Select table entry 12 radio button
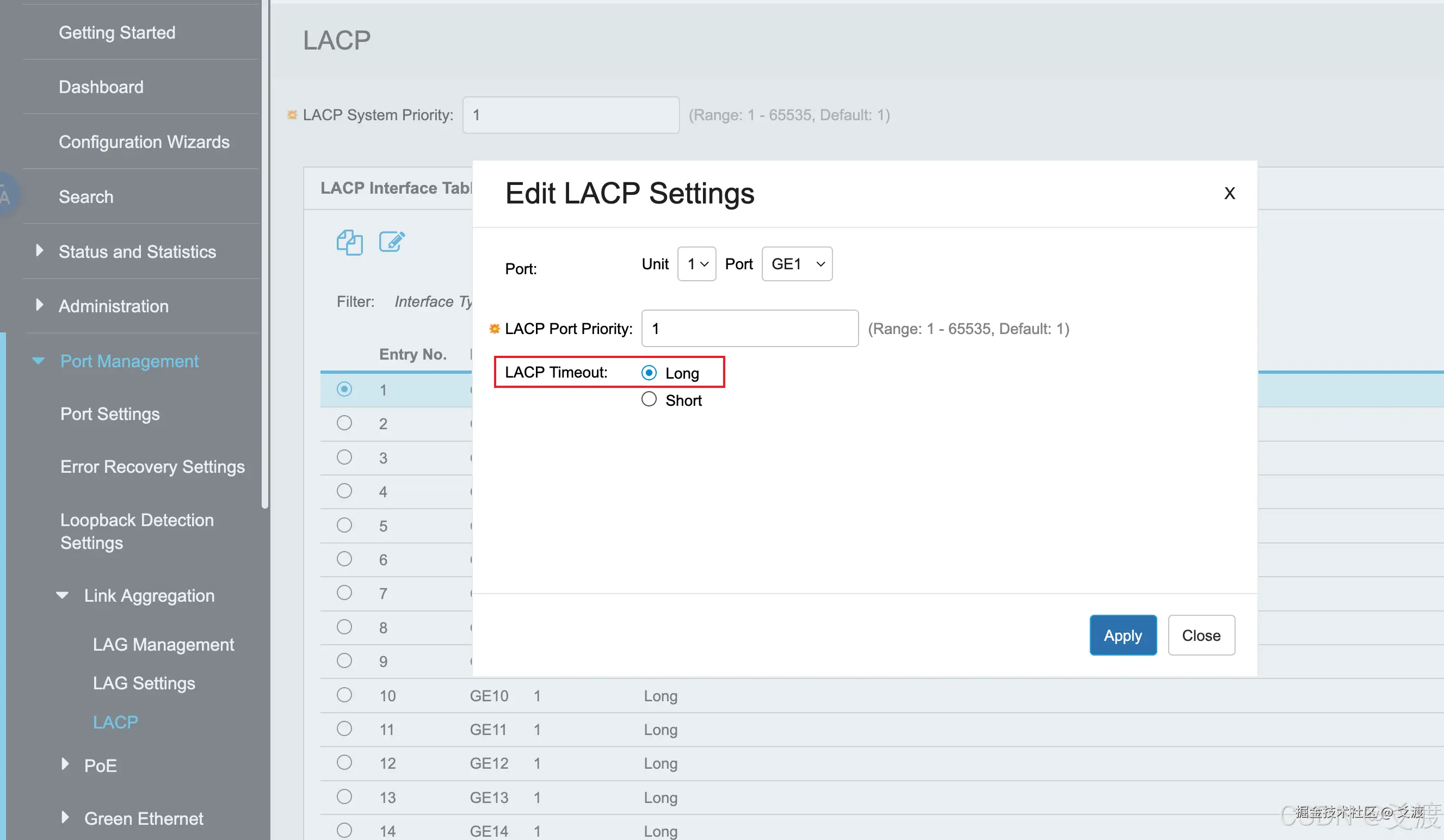 tap(344, 763)
